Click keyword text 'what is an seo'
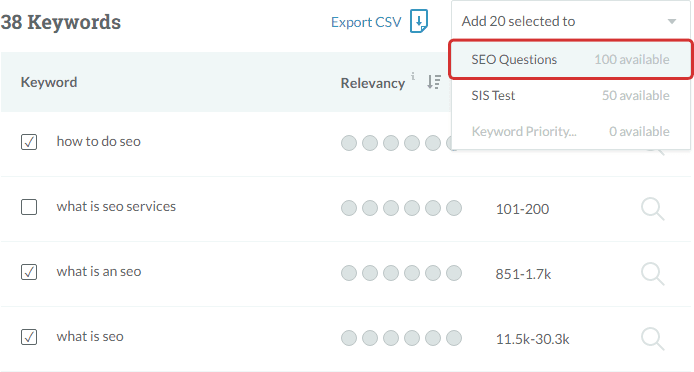694x372 pixels. pyautogui.click(x=99, y=271)
